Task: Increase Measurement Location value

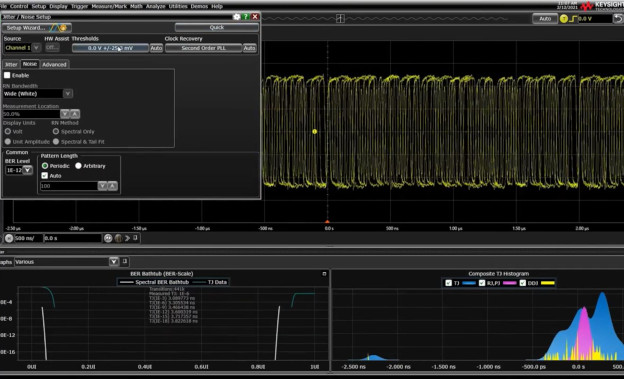Action: [75, 114]
